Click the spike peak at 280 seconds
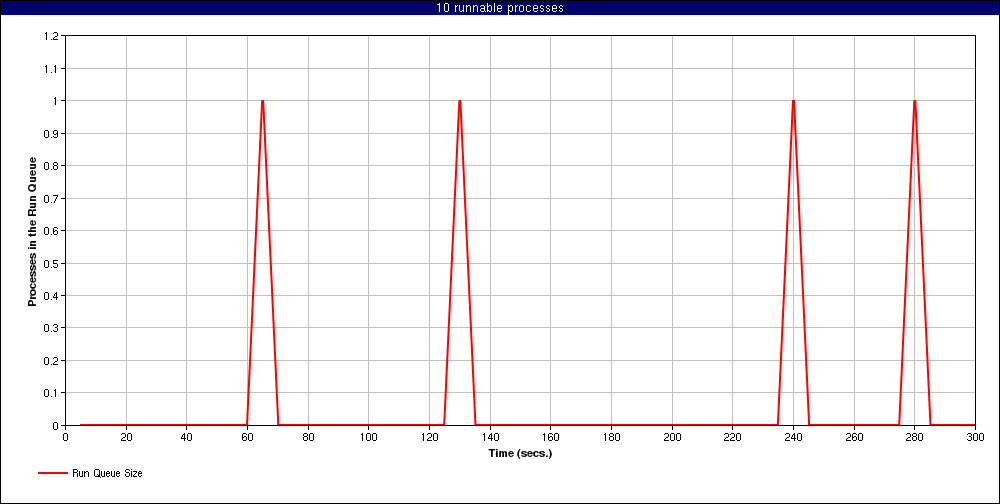 pos(915,101)
